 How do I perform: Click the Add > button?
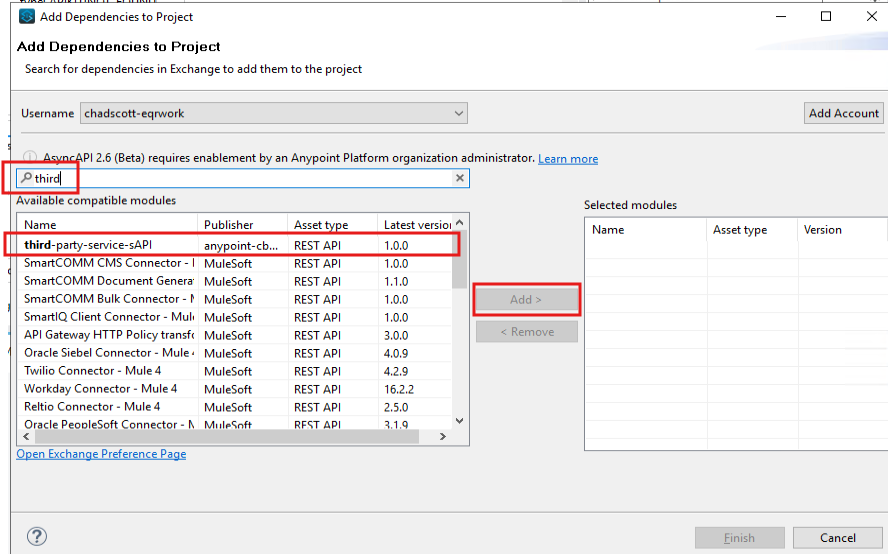tap(527, 299)
